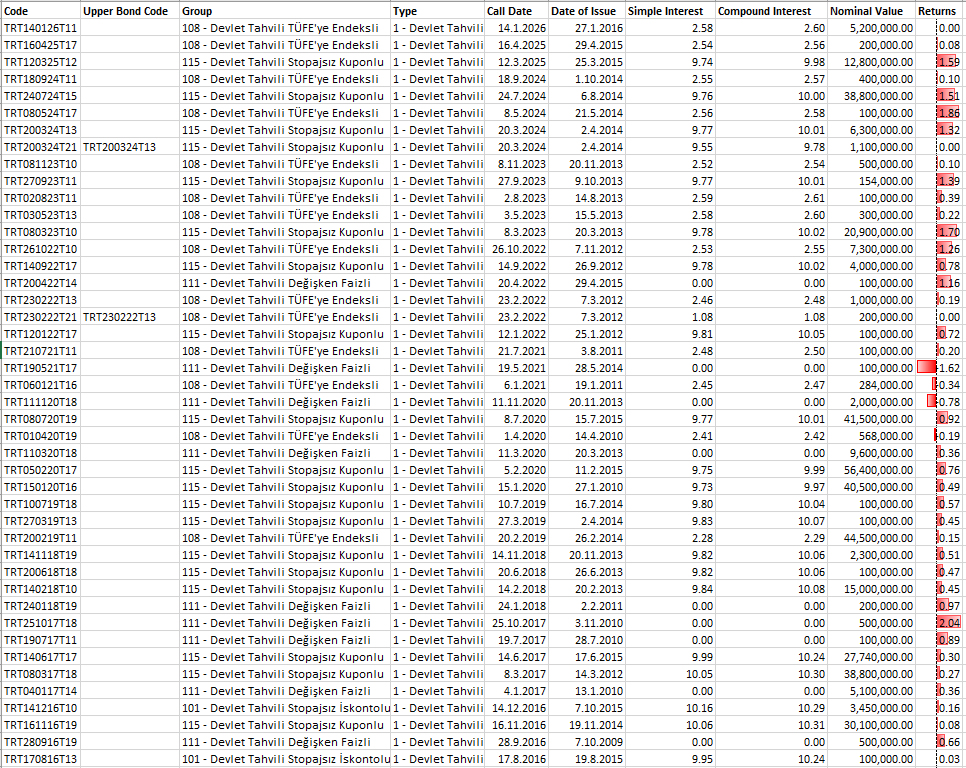
Task: Click bond code cell TRT261022T10
Action: point(41,249)
